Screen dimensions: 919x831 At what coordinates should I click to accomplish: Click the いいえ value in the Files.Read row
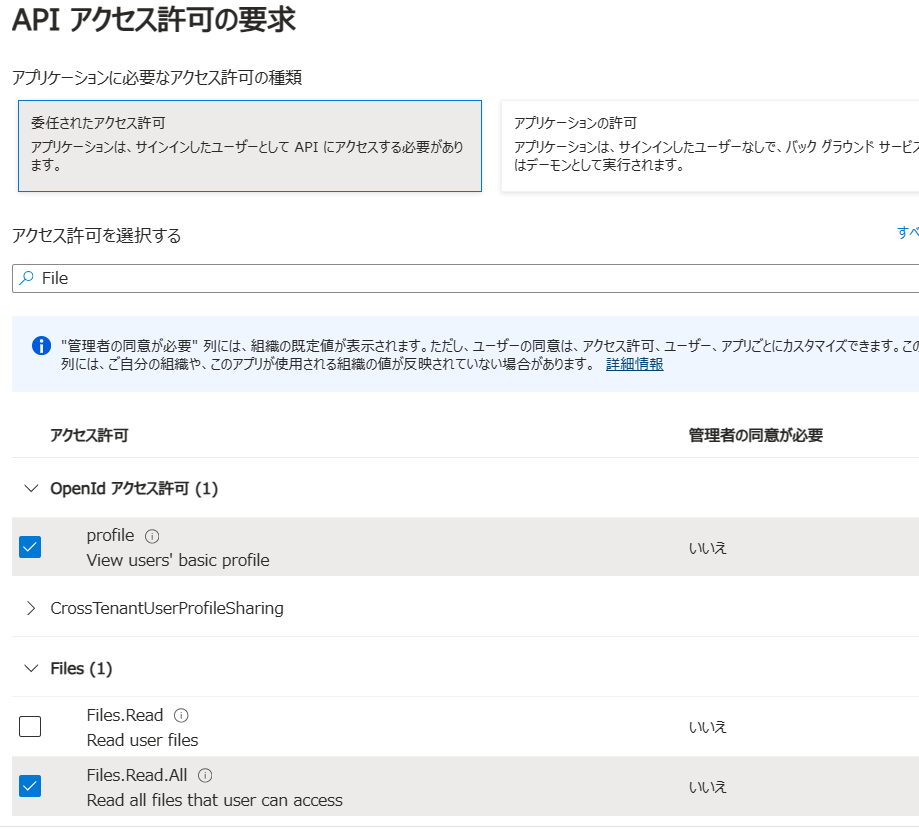[x=708, y=727]
